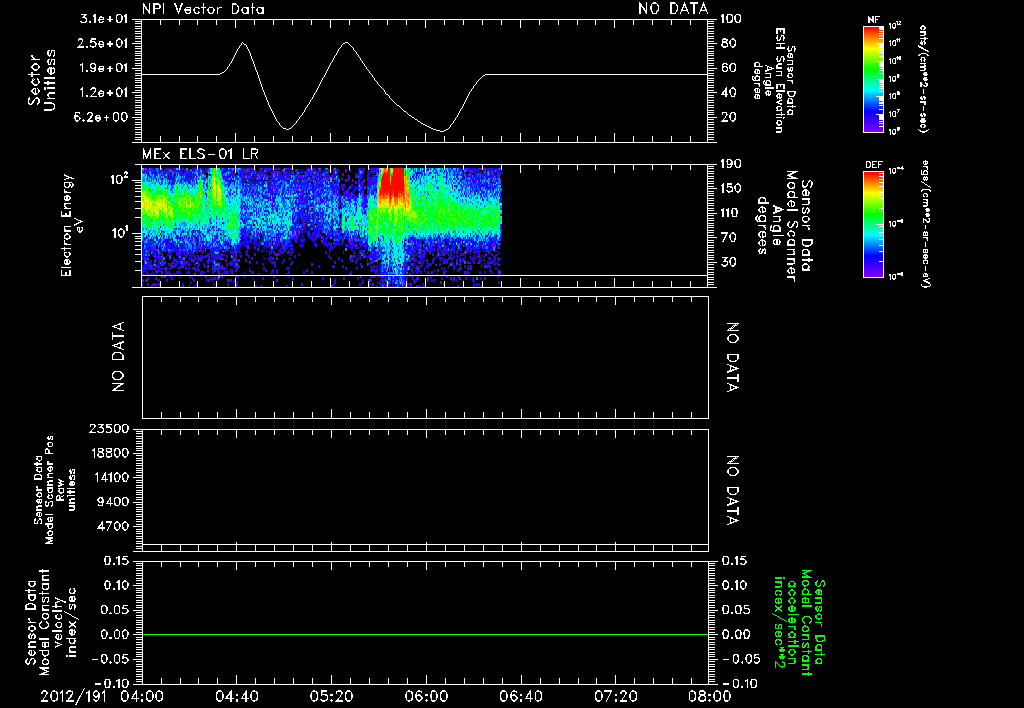The width and height of the screenshot is (1024, 708).
Task: Click the "9400" scanner position axis value
Action: coord(113,502)
